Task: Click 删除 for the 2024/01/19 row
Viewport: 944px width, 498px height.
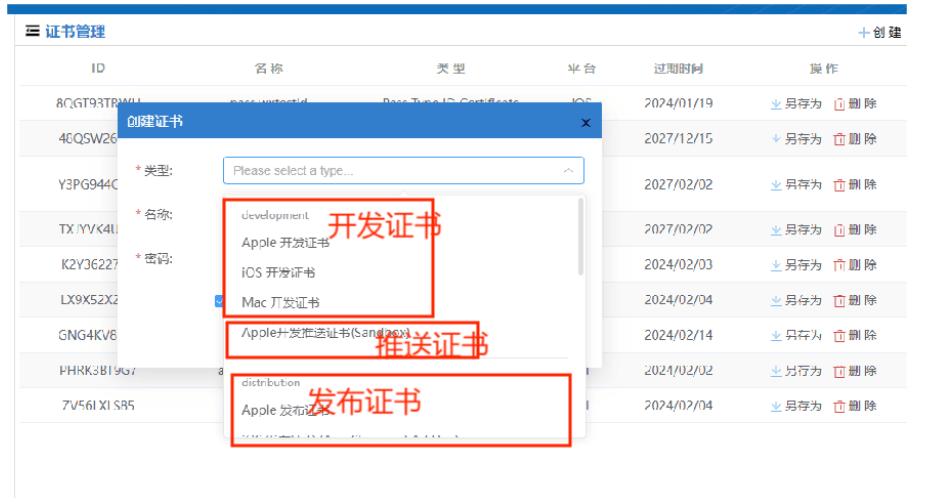Action: point(855,104)
